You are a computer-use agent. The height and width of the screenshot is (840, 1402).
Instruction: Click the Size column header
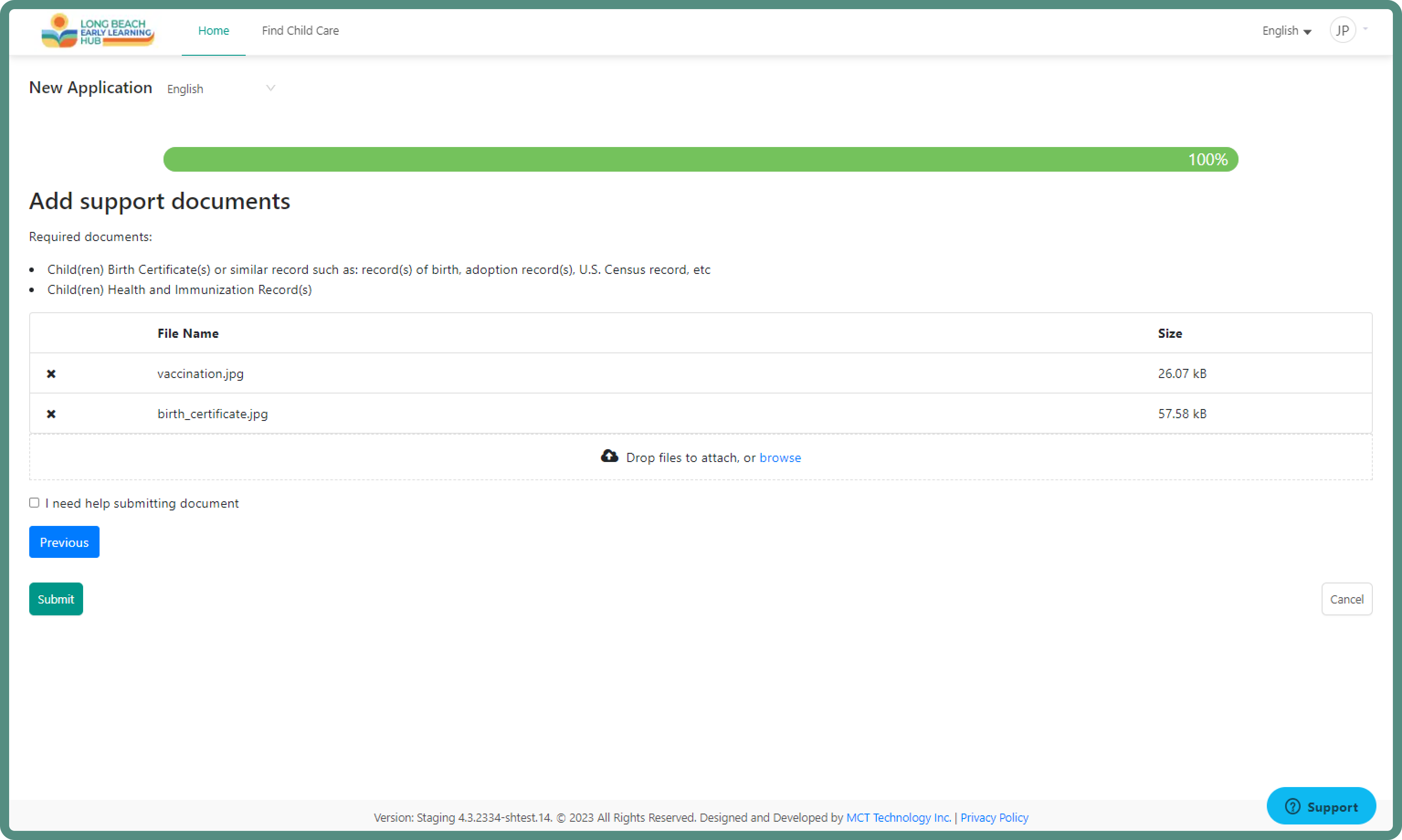(x=1170, y=333)
